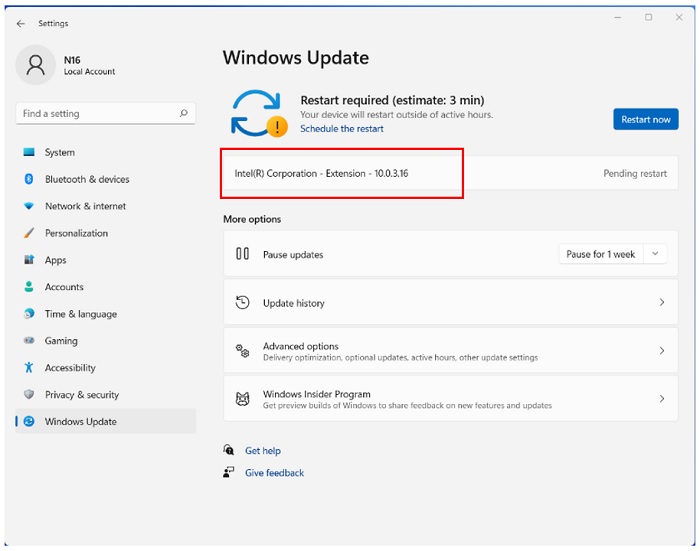This screenshot has width=700, height=551.
Task: Click the Time & language globe icon
Action: (29, 313)
